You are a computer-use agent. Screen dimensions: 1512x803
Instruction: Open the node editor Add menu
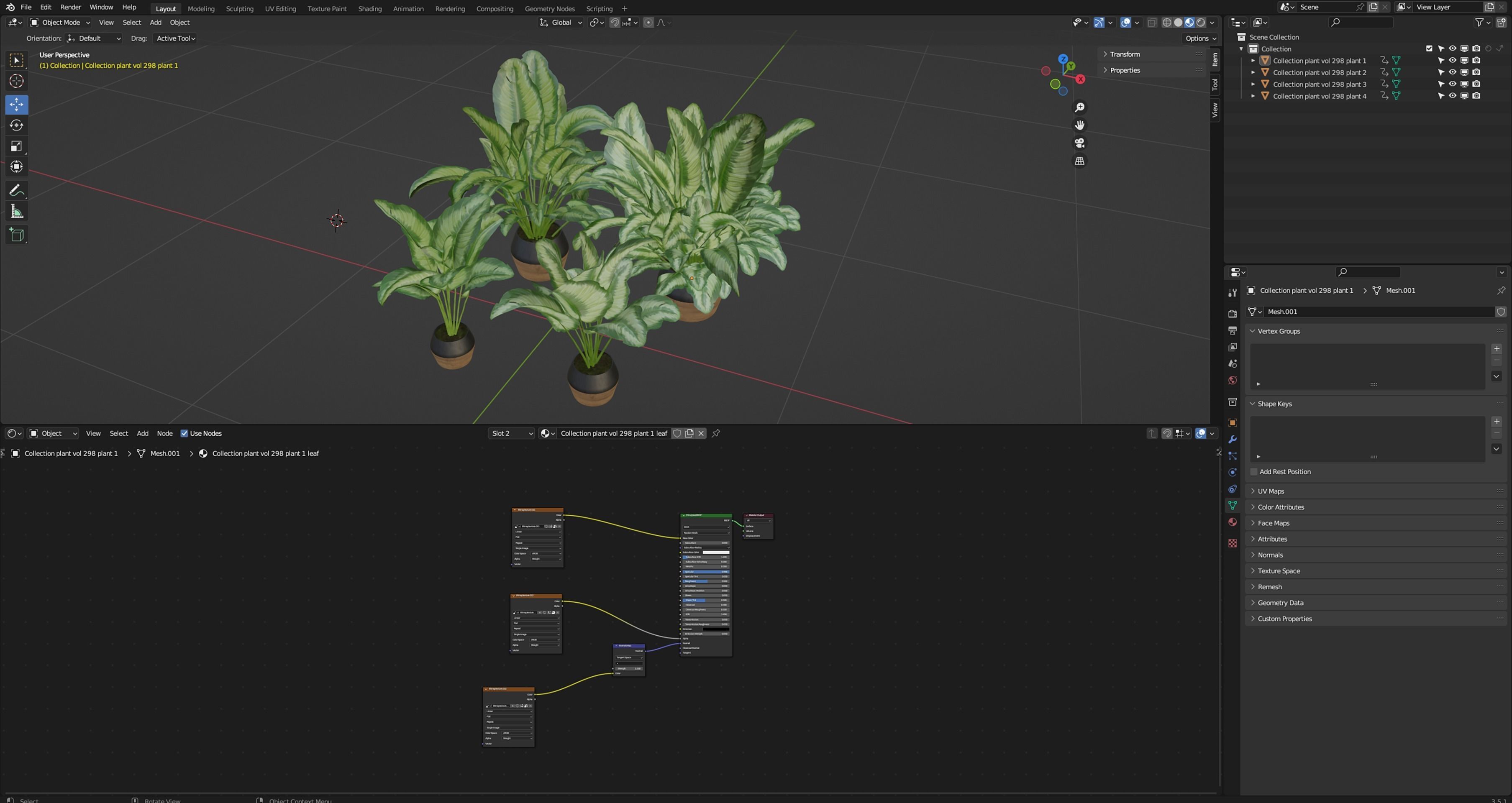(143, 433)
